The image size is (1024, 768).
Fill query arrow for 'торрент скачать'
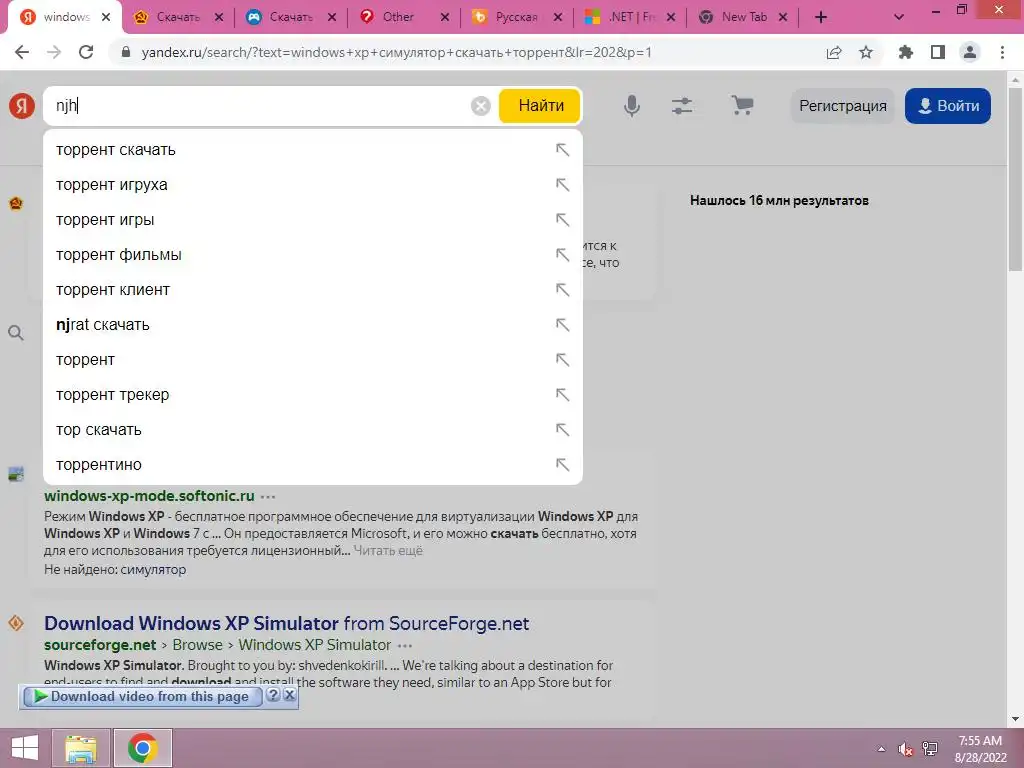pos(562,150)
